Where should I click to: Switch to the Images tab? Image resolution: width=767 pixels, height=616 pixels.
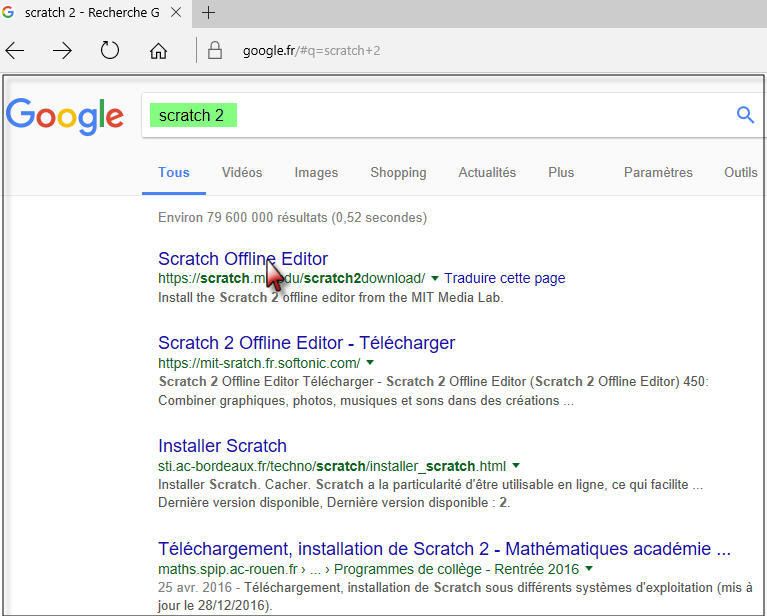coord(316,173)
